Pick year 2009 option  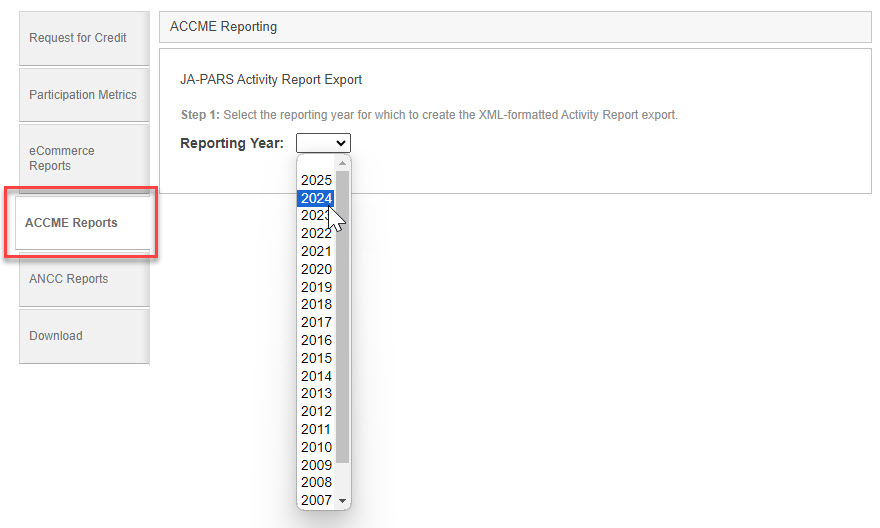click(316, 465)
